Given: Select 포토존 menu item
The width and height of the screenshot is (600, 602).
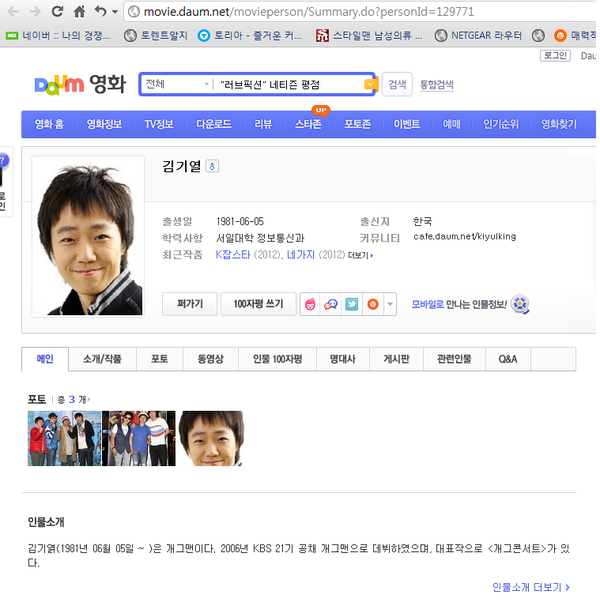Looking at the screenshot, I should (357, 124).
